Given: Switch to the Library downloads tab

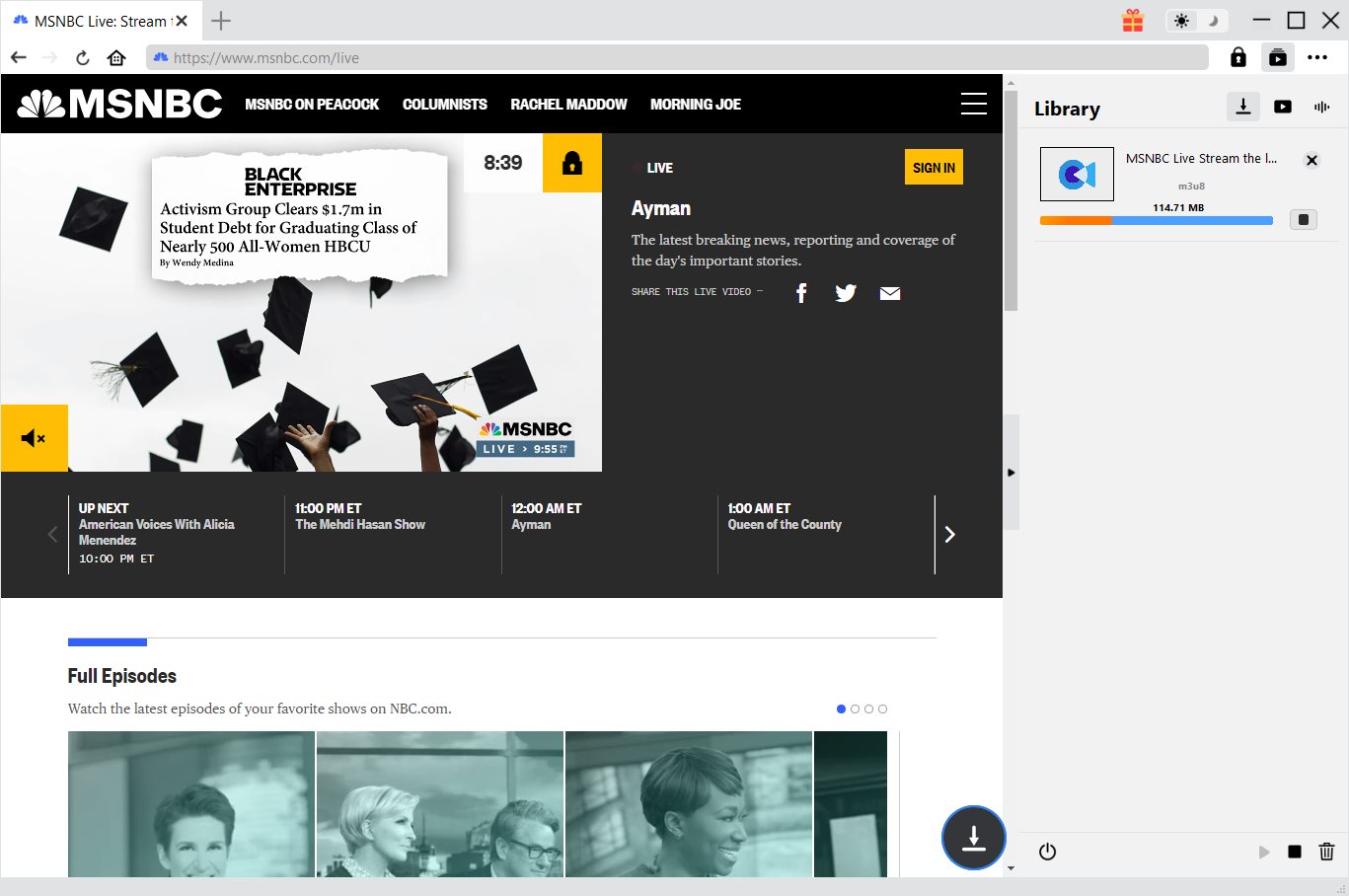Looking at the screenshot, I should pyautogui.click(x=1243, y=107).
